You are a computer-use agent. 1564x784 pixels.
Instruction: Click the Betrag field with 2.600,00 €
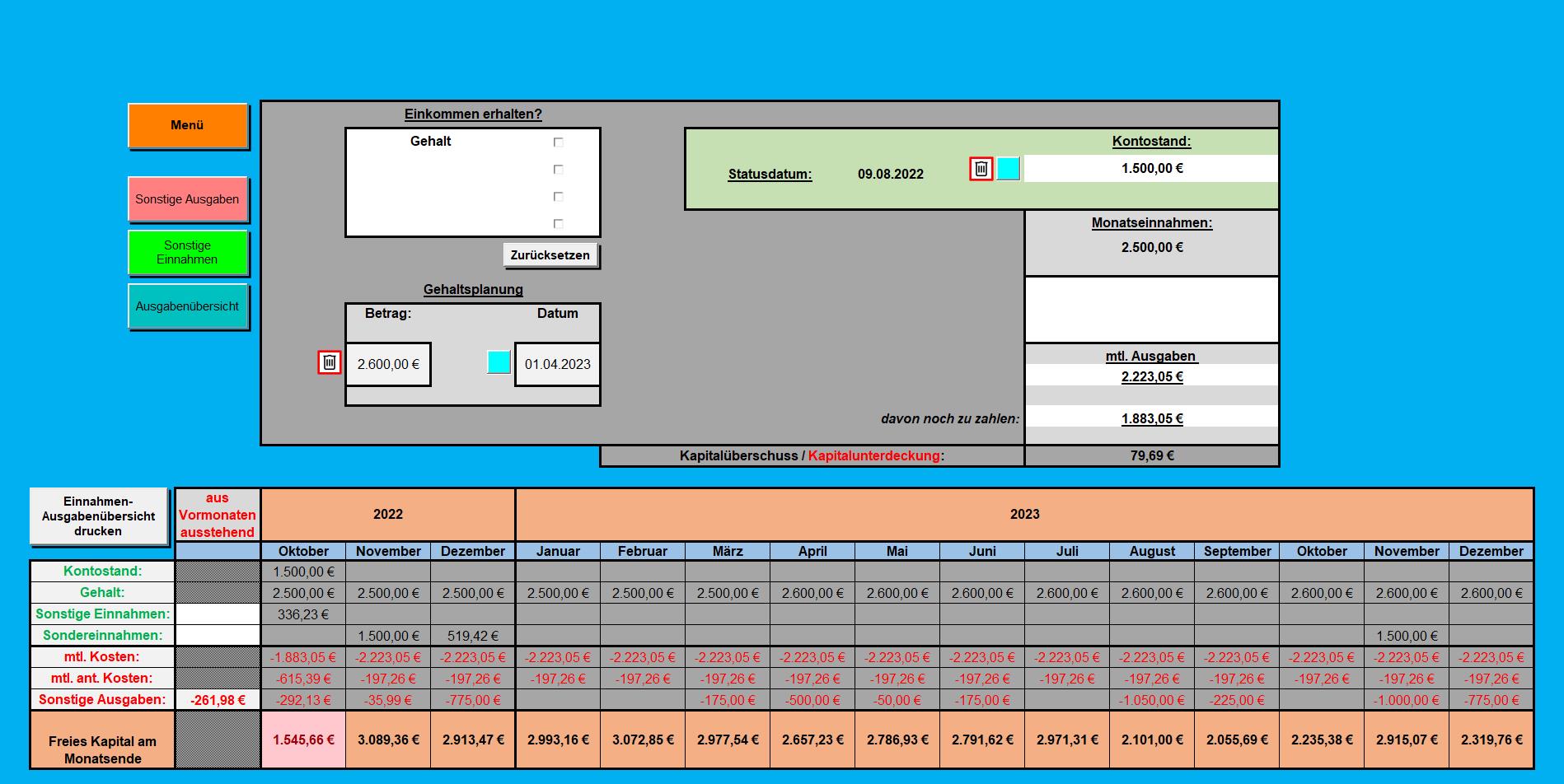click(388, 364)
